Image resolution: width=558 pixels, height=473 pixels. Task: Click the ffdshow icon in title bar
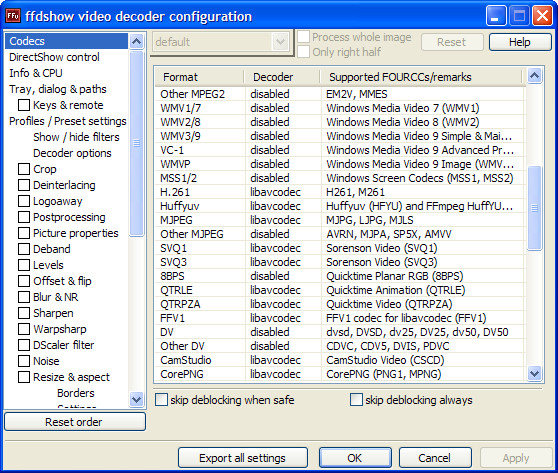(x=13, y=16)
